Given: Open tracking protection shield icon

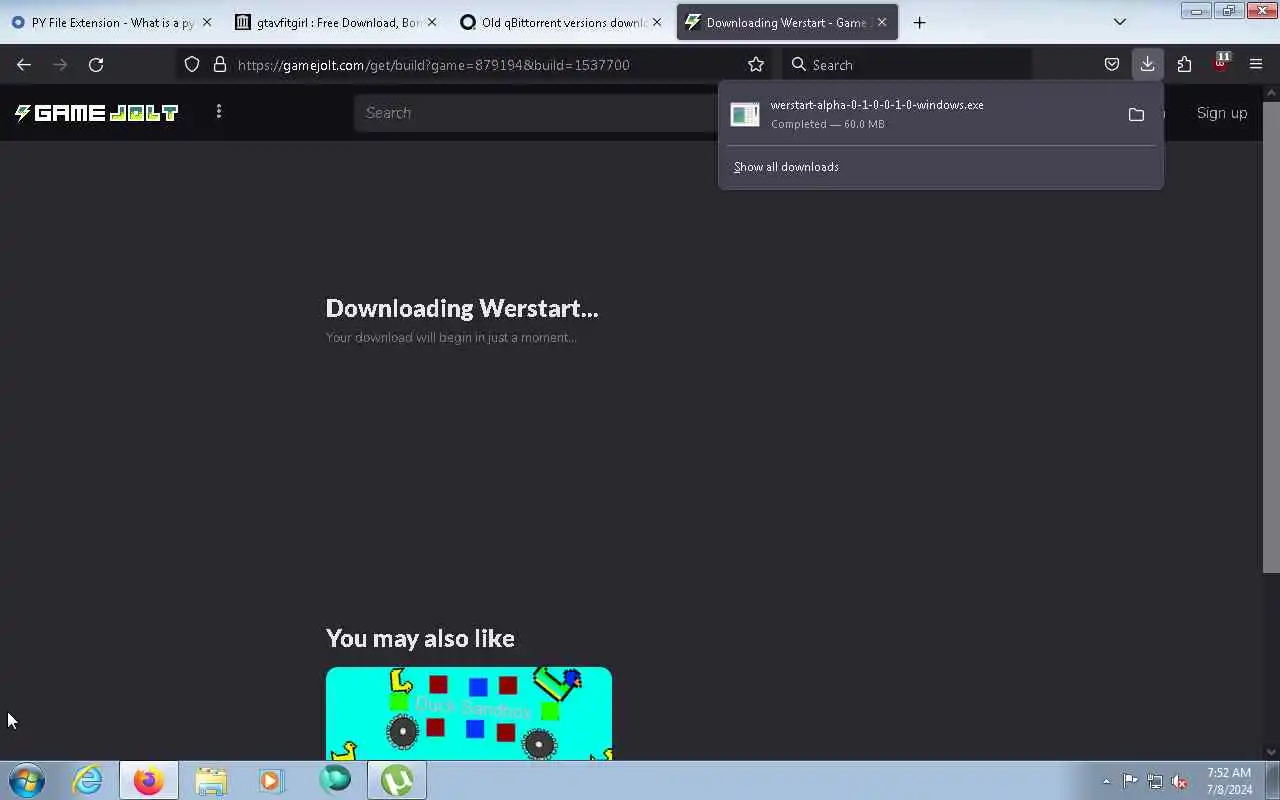Looking at the screenshot, I should [192, 65].
